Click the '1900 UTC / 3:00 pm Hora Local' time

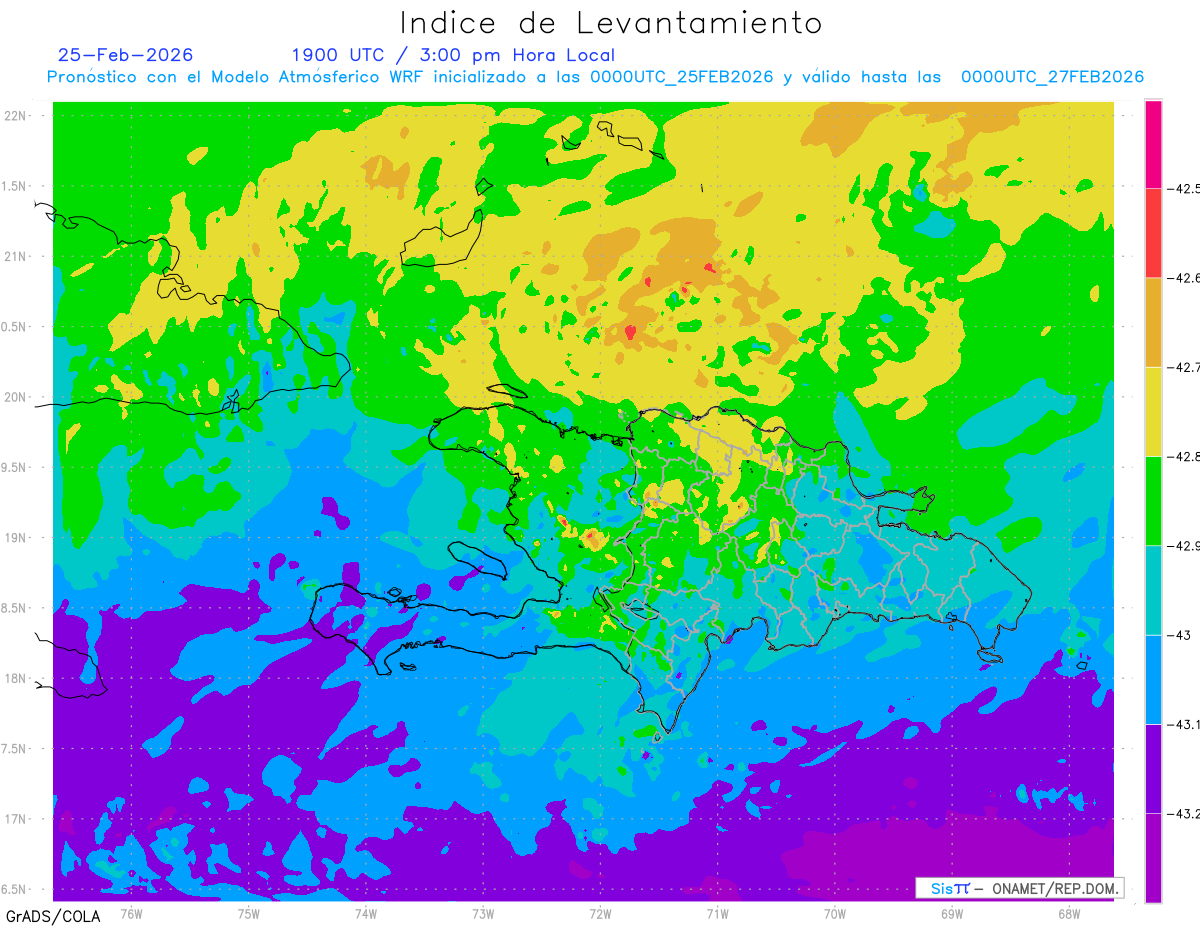[x=453, y=55]
